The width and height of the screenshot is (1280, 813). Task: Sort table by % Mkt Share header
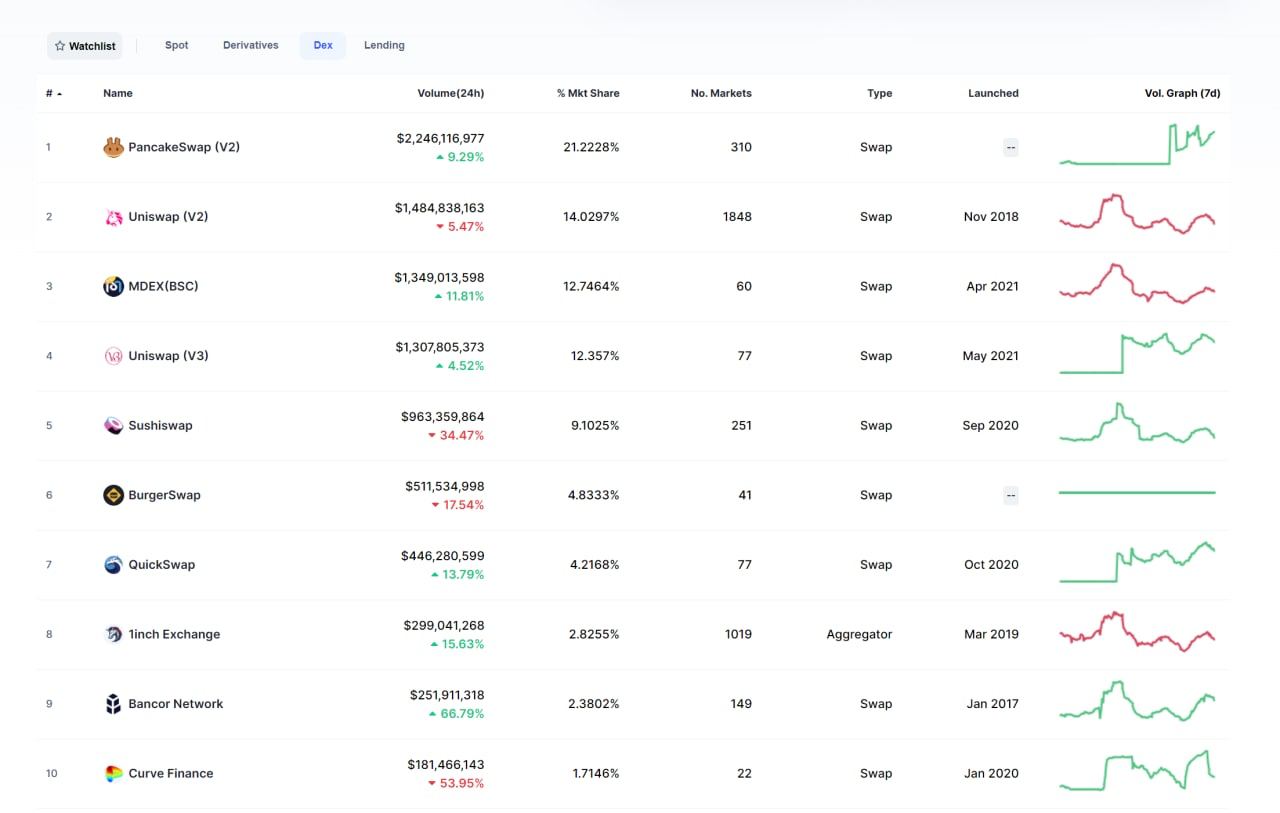click(x=588, y=93)
